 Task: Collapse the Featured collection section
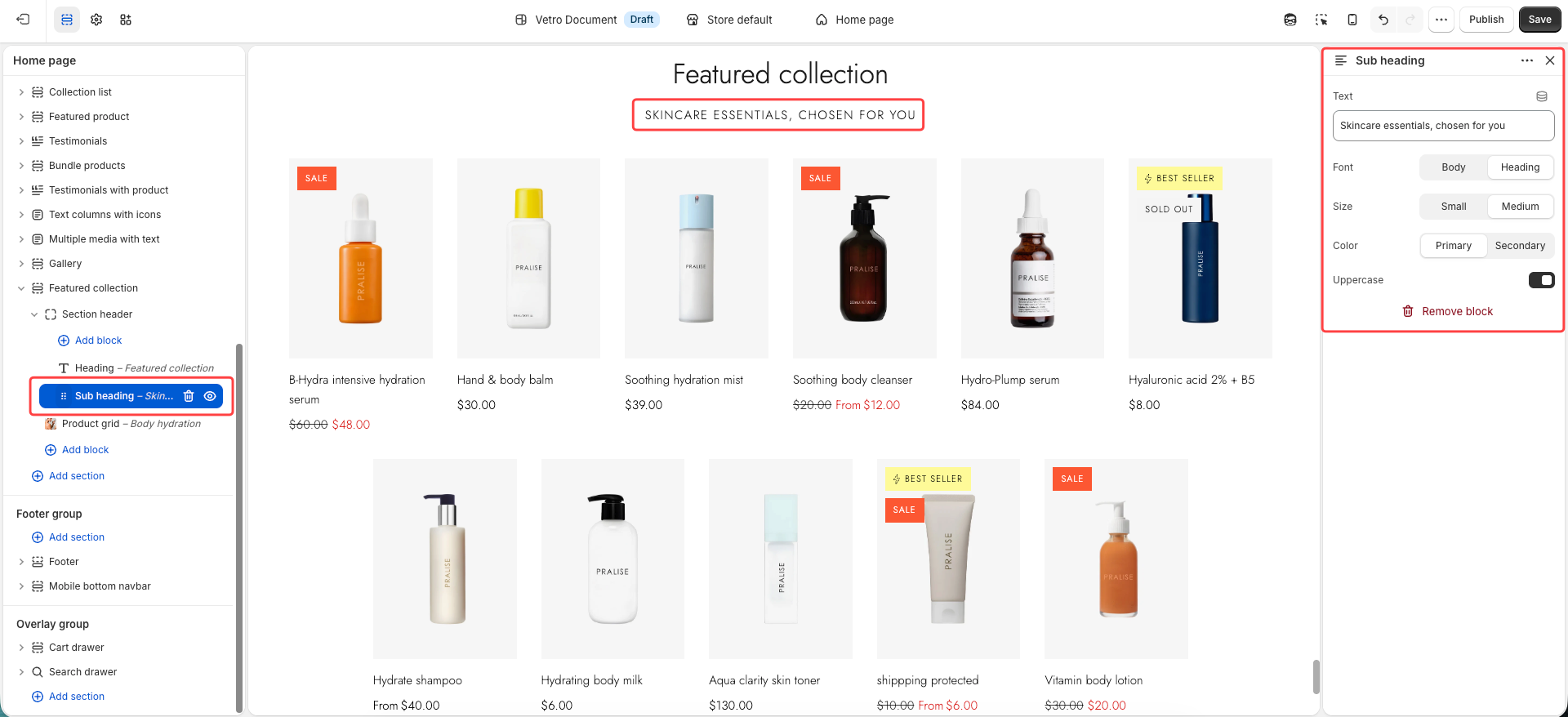21,288
